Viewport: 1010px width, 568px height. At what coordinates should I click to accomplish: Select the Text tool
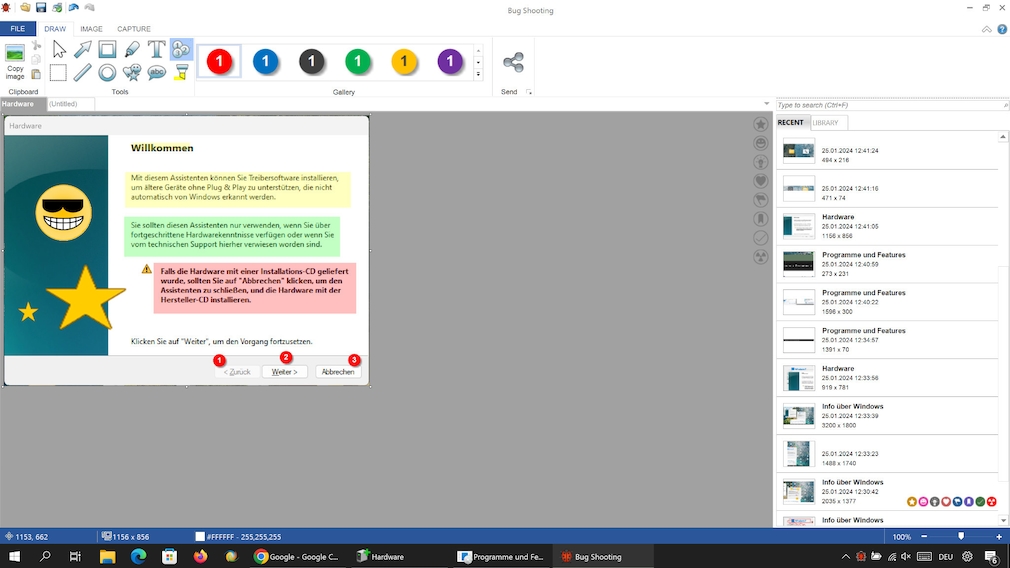[x=157, y=49]
